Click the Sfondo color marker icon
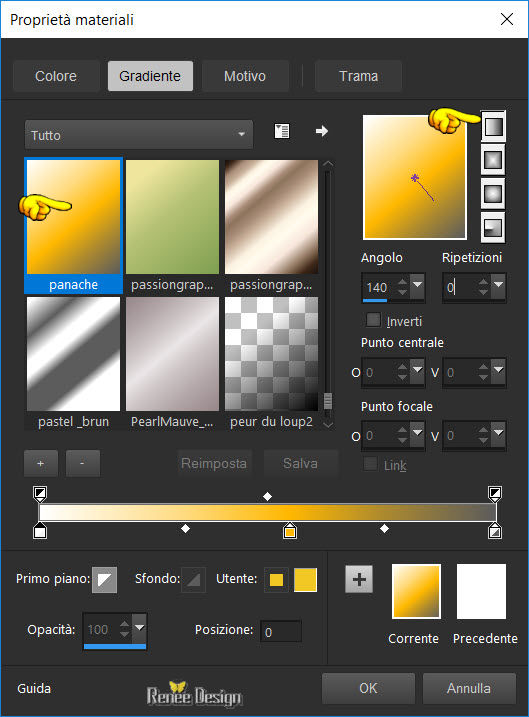The width and height of the screenshot is (529, 717). coord(193,580)
